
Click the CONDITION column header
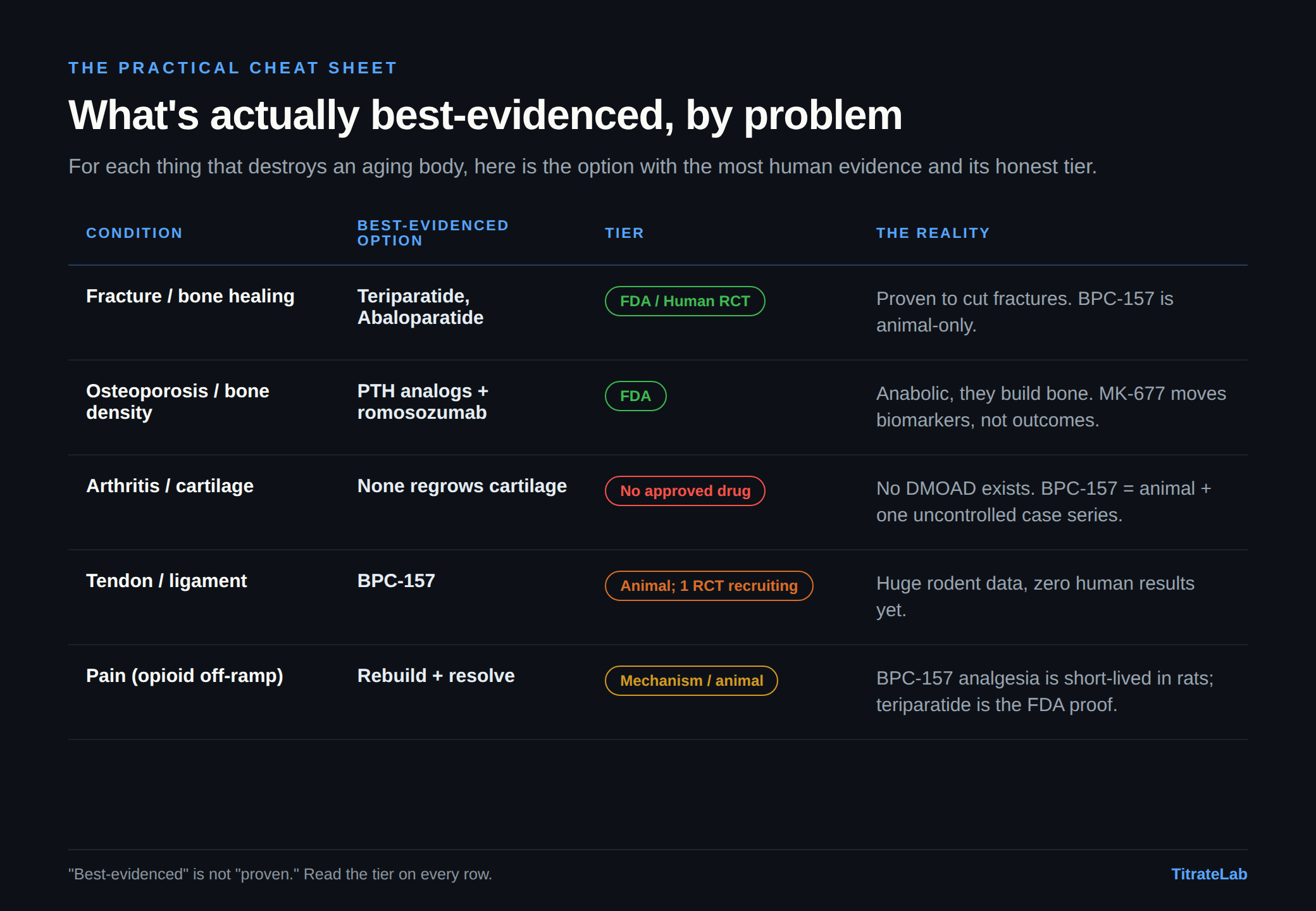[x=134, y=233]
